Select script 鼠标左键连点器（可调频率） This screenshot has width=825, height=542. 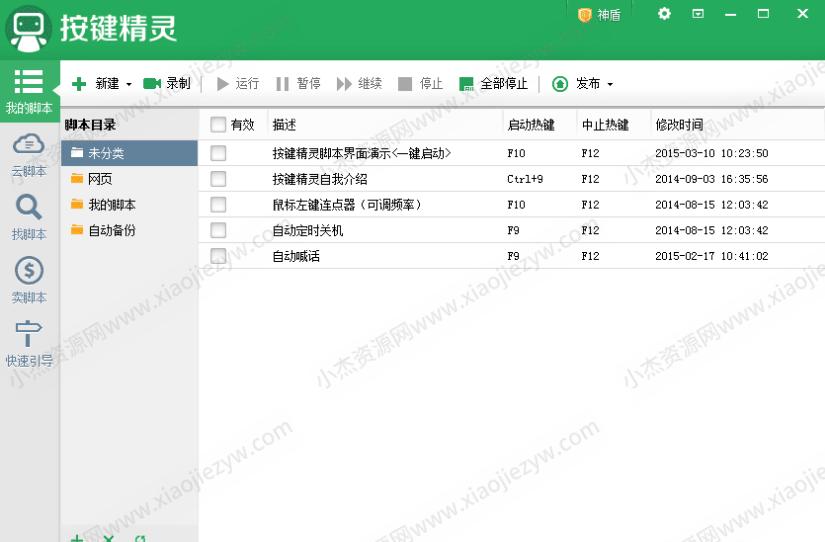(347, 205)
